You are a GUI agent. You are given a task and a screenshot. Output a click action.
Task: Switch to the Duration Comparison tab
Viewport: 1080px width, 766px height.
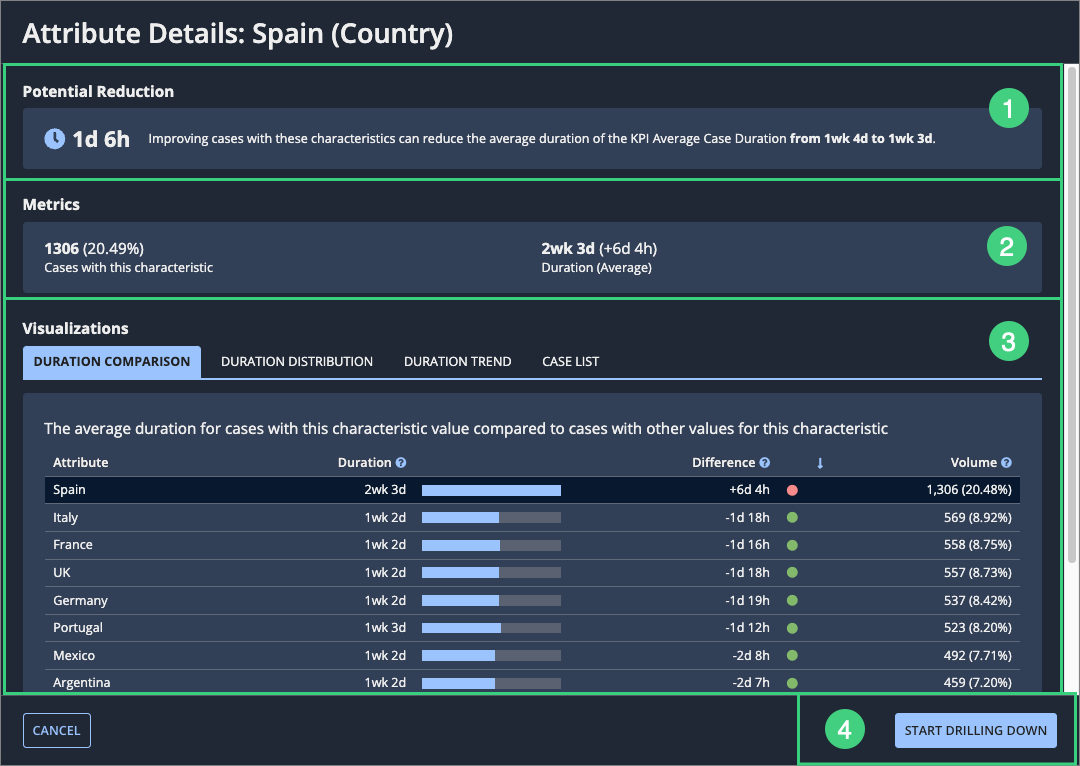tap(112, 362)
